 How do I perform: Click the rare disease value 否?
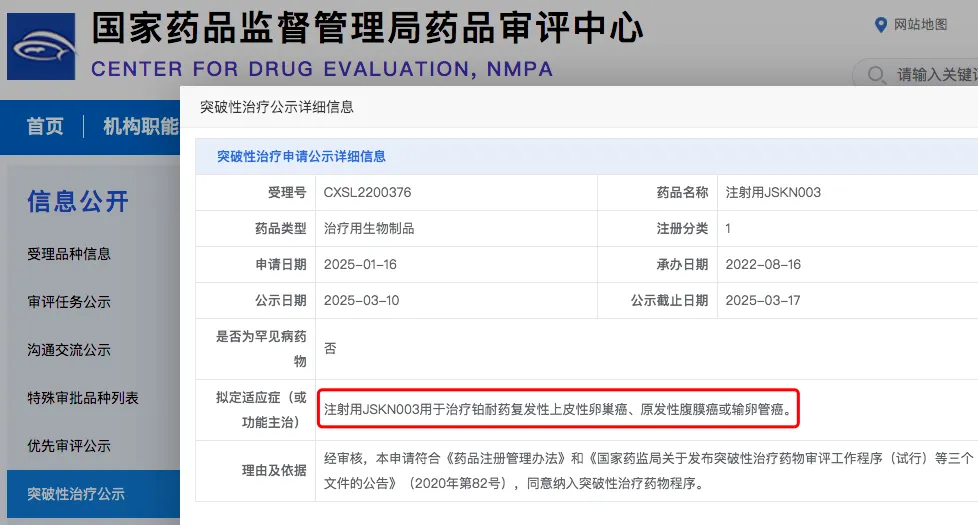[x=330, y=349]
